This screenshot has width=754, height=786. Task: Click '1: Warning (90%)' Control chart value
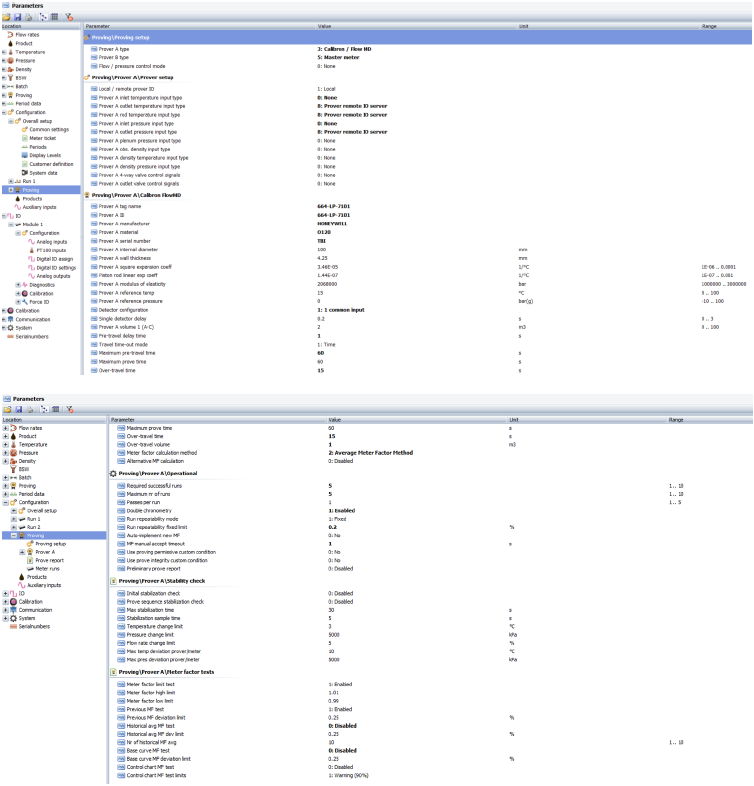[x=348, y=775]
